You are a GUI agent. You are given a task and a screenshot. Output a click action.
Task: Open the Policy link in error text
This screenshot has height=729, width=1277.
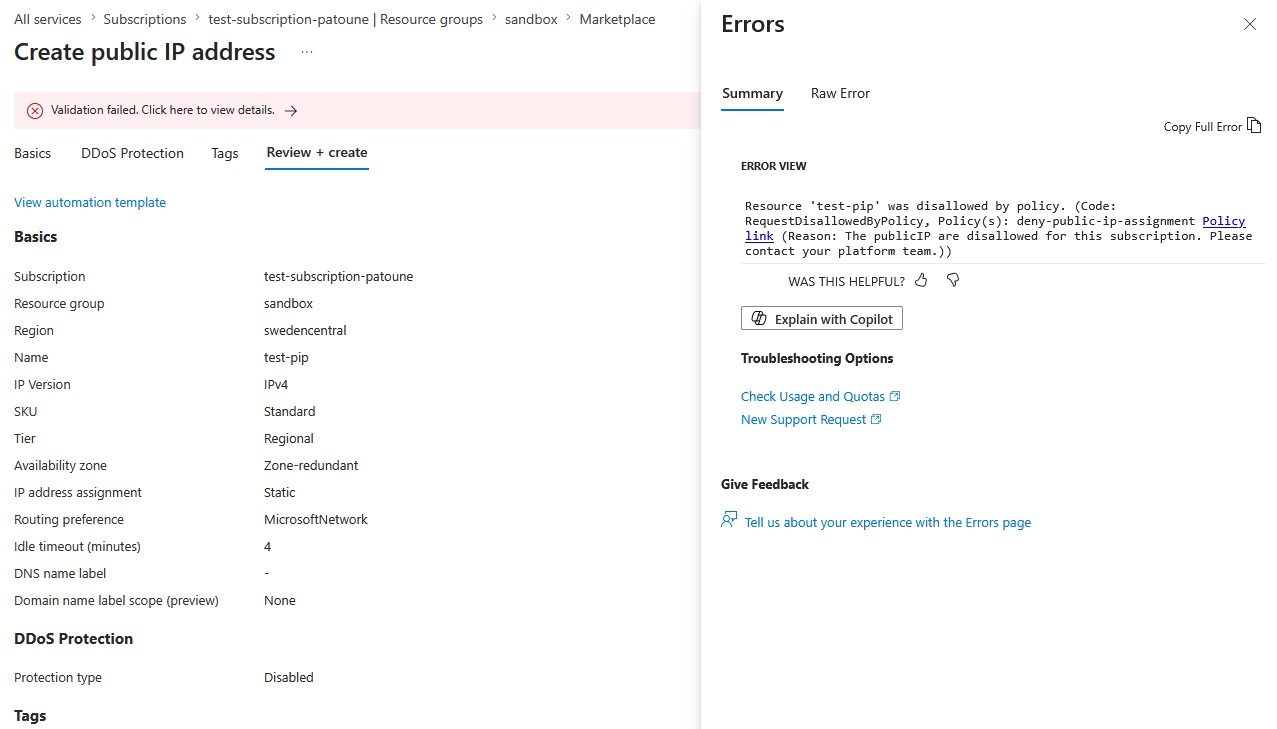1223,221
